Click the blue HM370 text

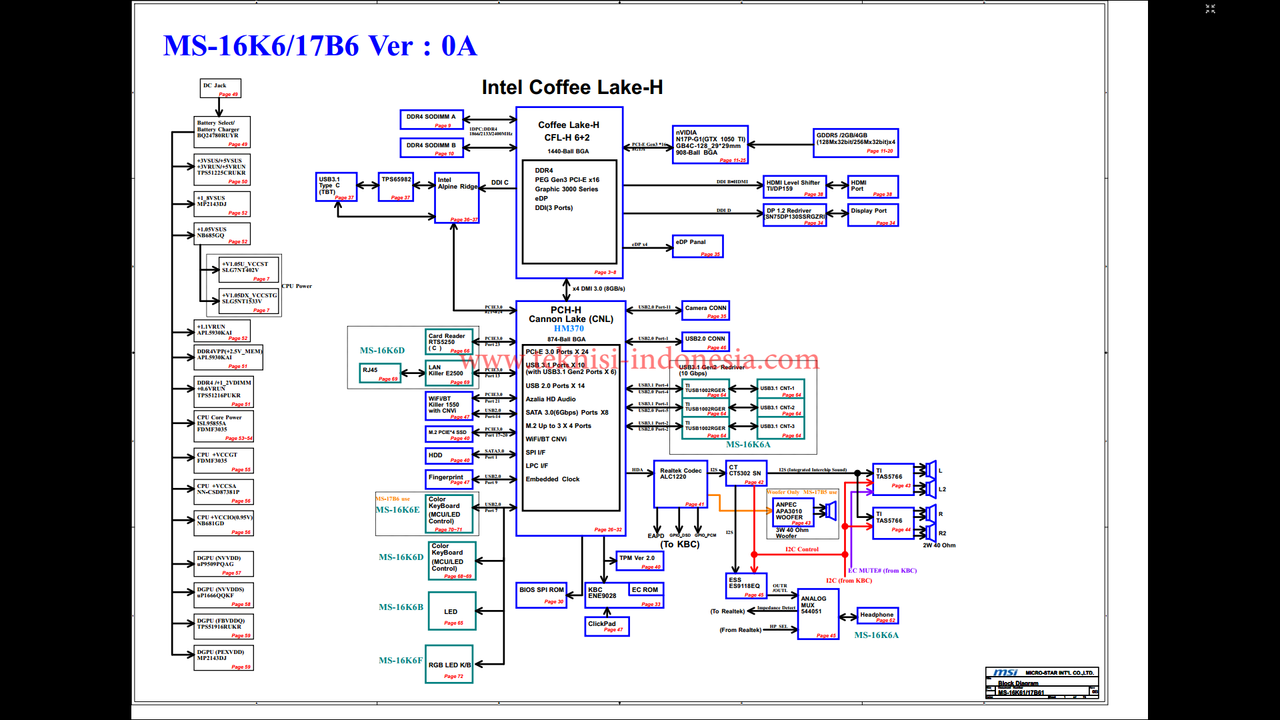pos(568,328)
